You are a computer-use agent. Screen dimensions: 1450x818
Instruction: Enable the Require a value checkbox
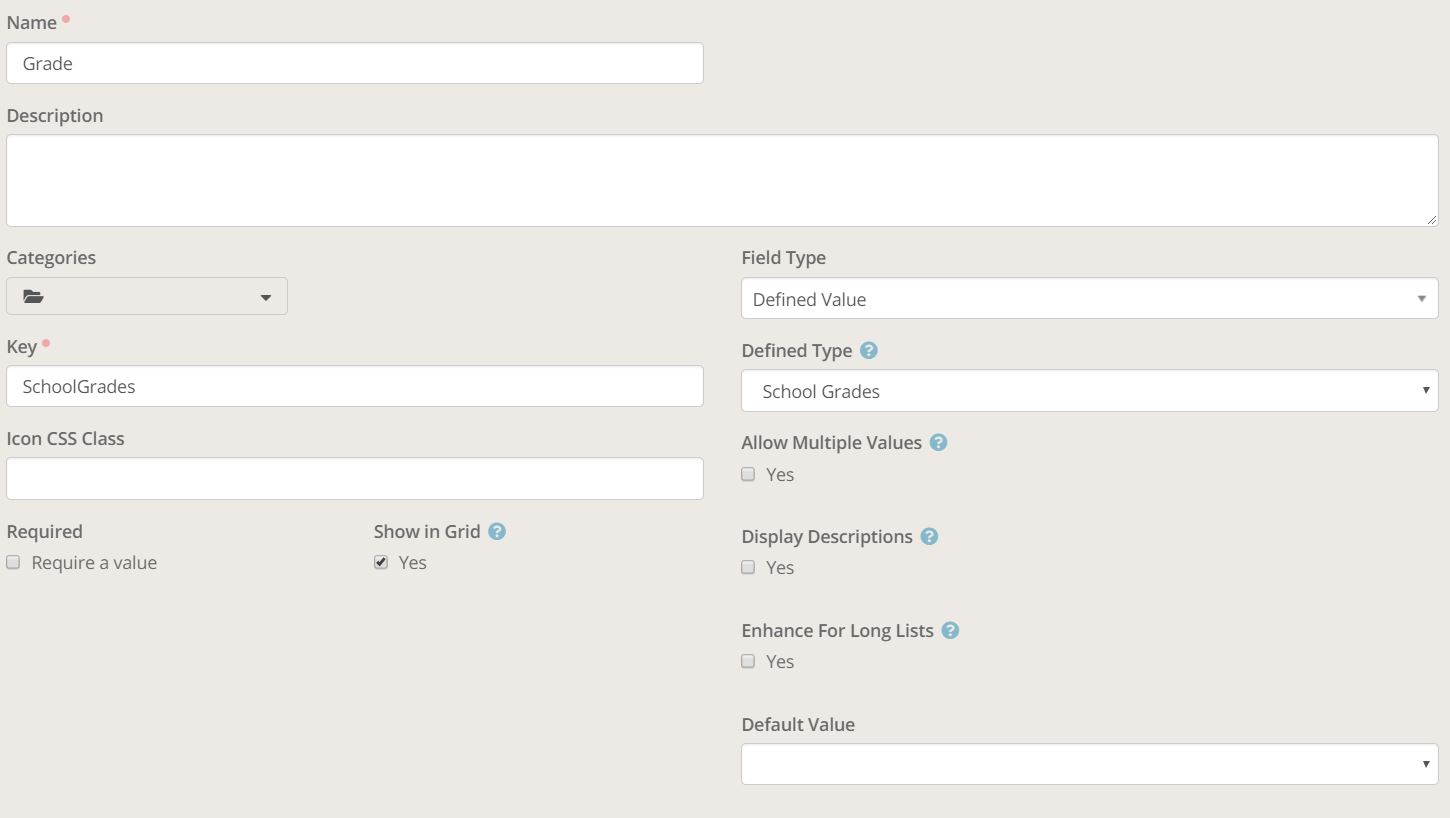[14, 562]
